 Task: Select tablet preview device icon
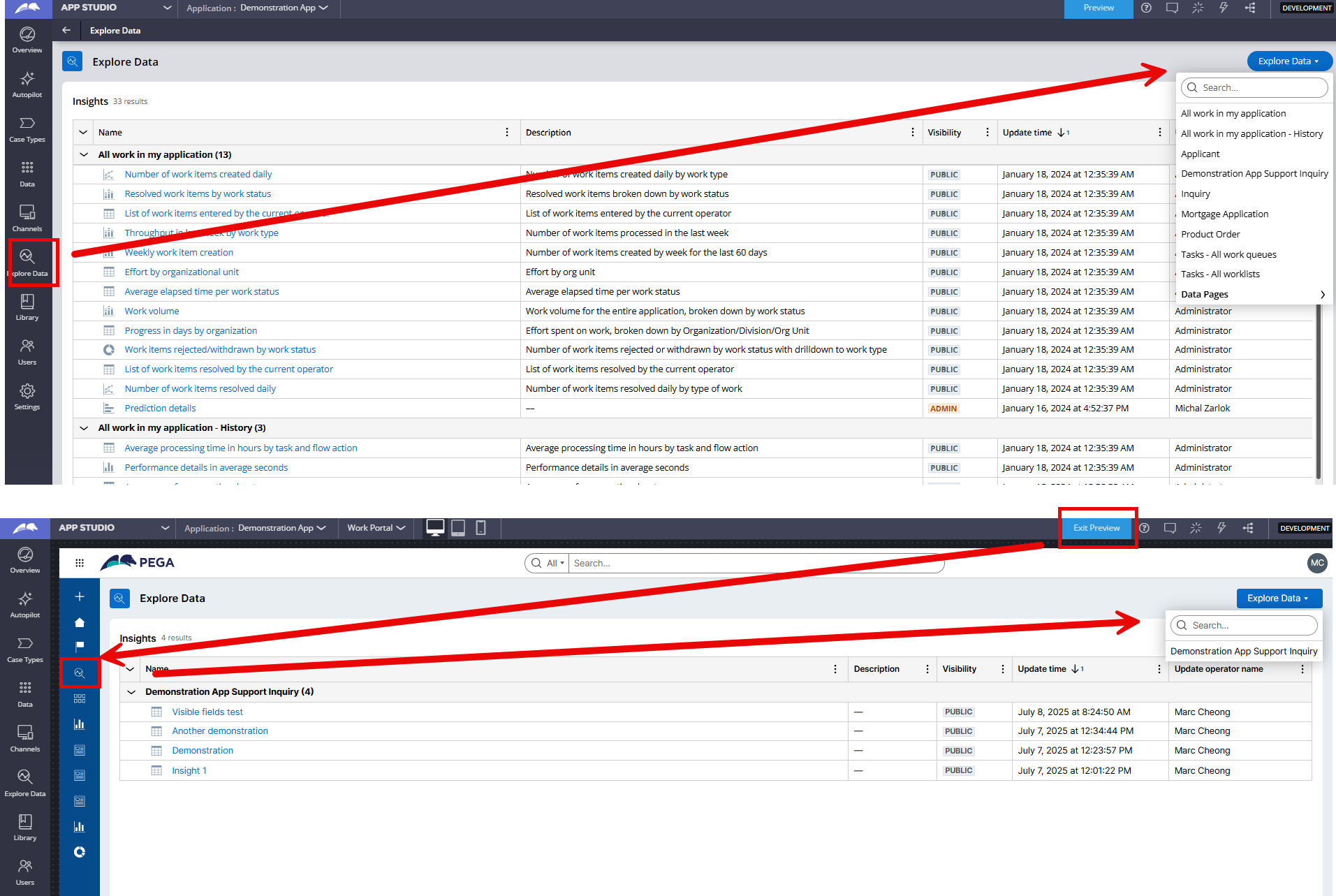pyautogui.click(x=458, y=528)
